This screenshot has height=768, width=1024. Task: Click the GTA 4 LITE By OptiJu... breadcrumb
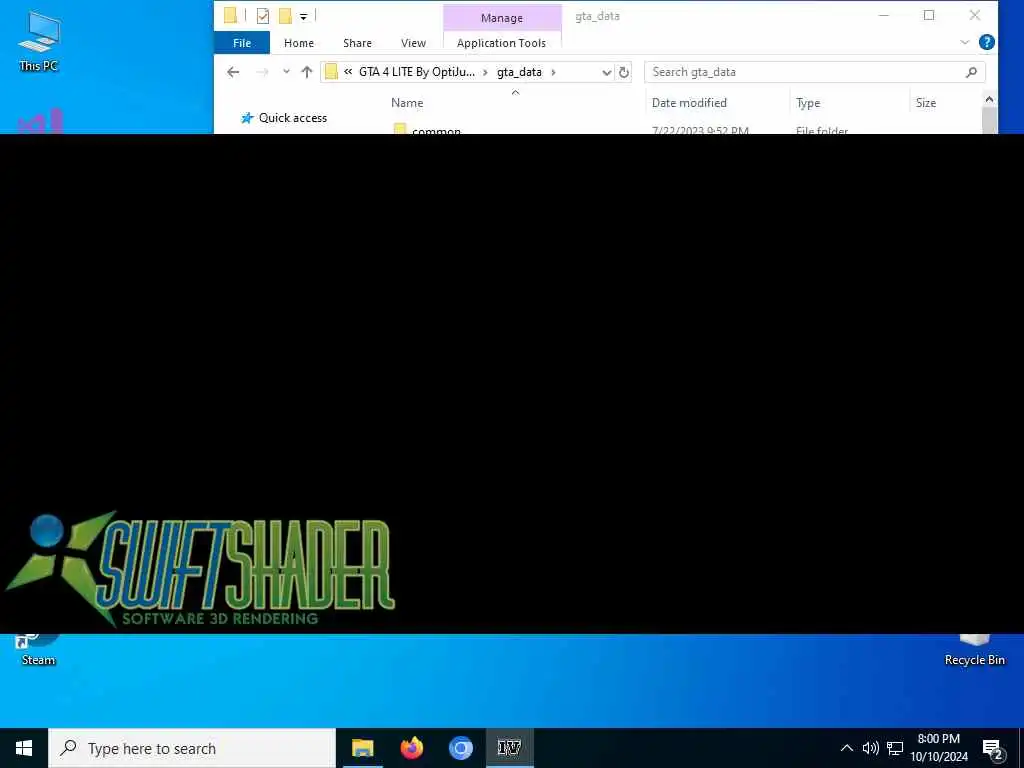point(417,72)
